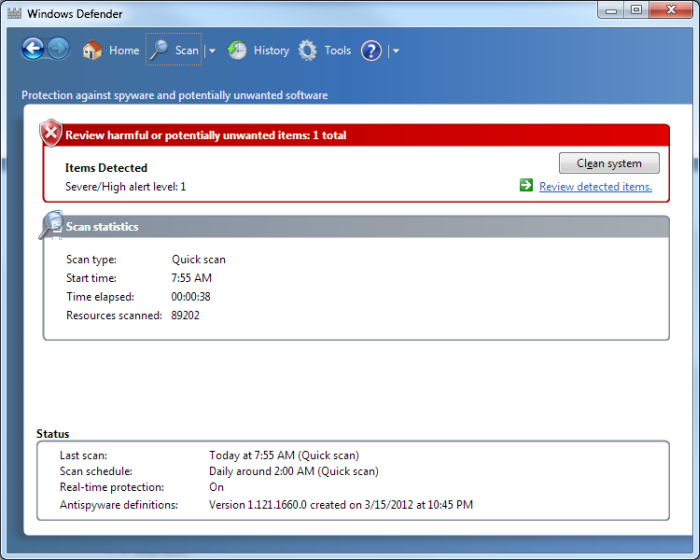The height and width of the screenshot is (560, 700).
Task: Click the 'Items Detected' heading
Action: click(106, 168)
